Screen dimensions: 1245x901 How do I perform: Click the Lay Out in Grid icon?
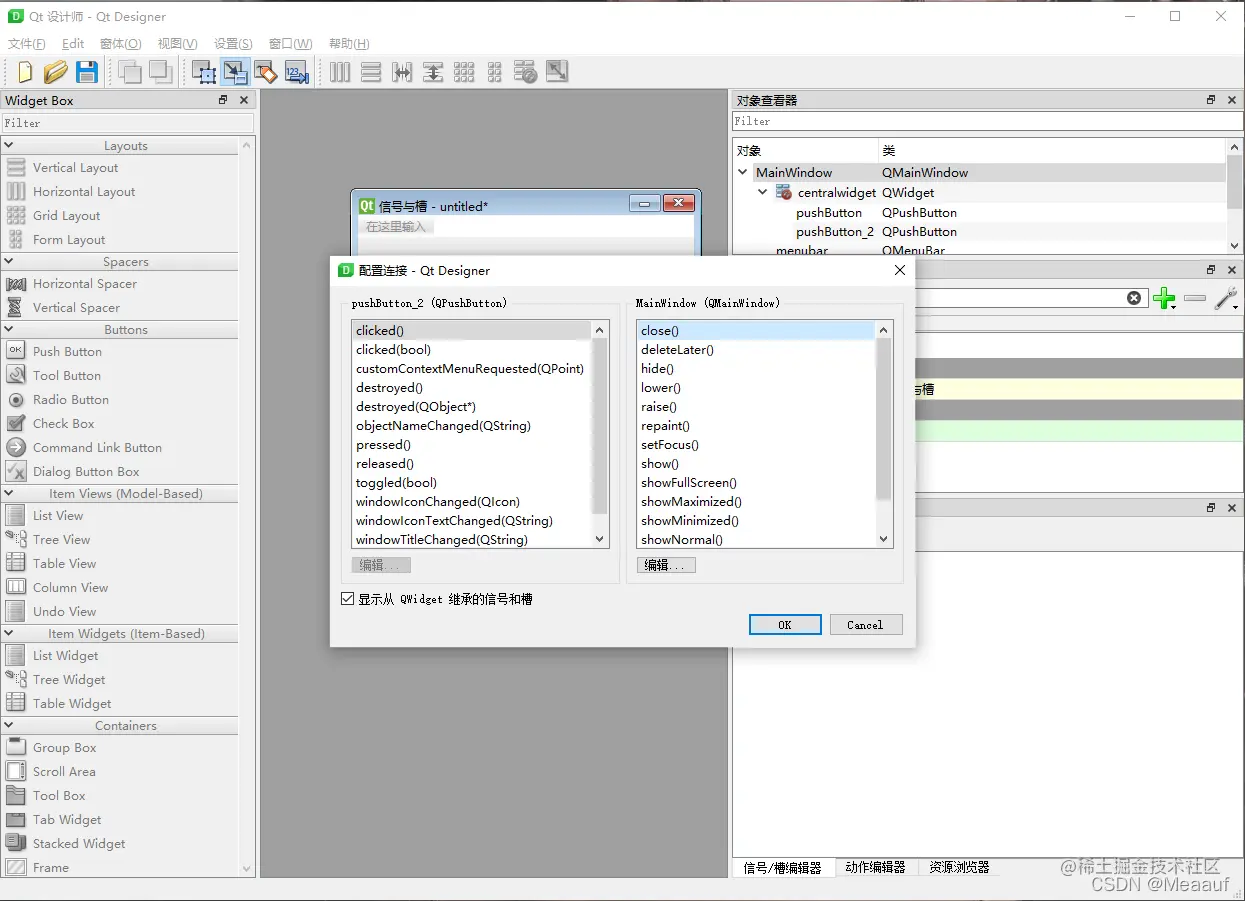coord(464,72)
